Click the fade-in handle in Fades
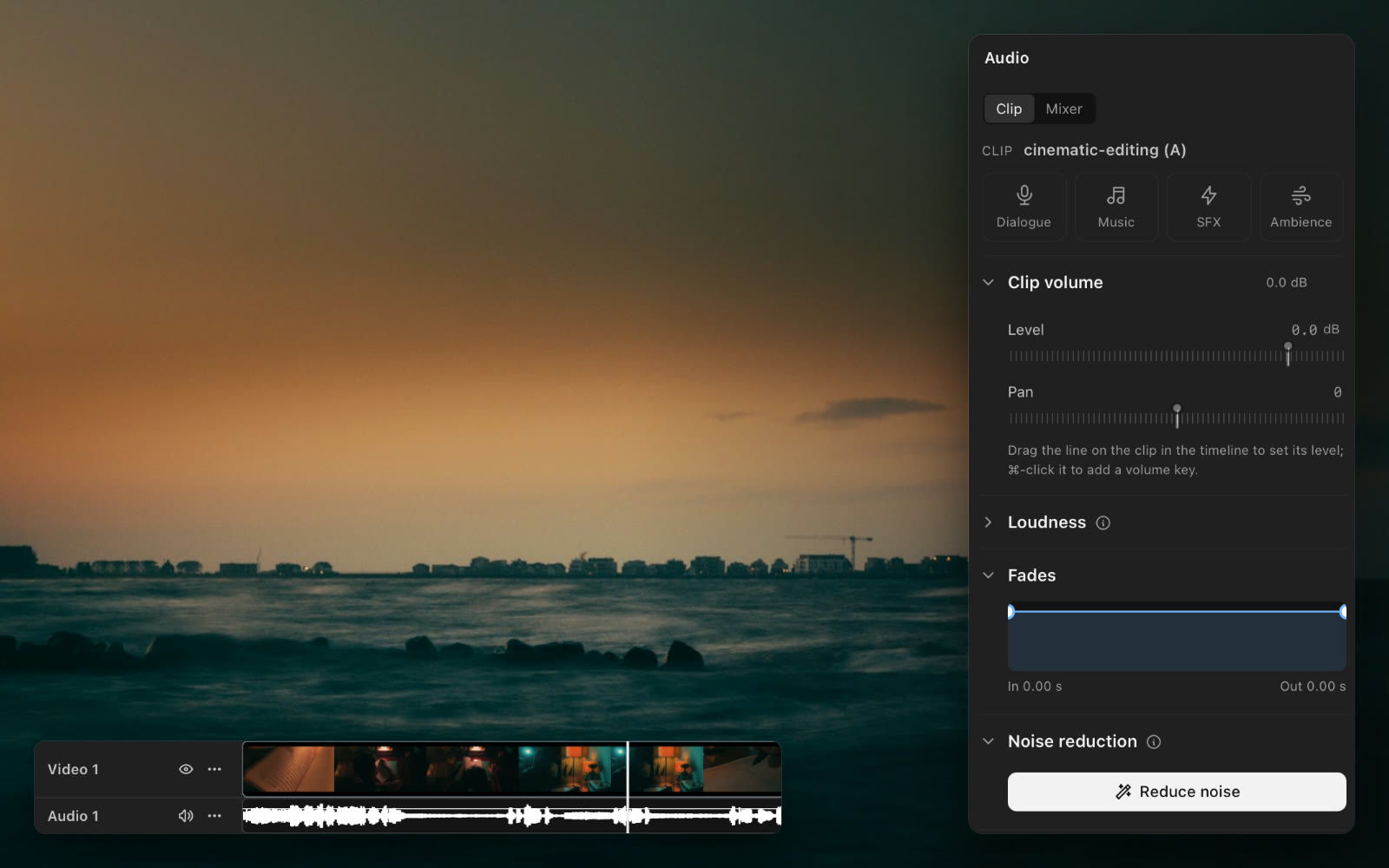The width and height of the screenshot is (1389, 868). (x=1010, y=612)
